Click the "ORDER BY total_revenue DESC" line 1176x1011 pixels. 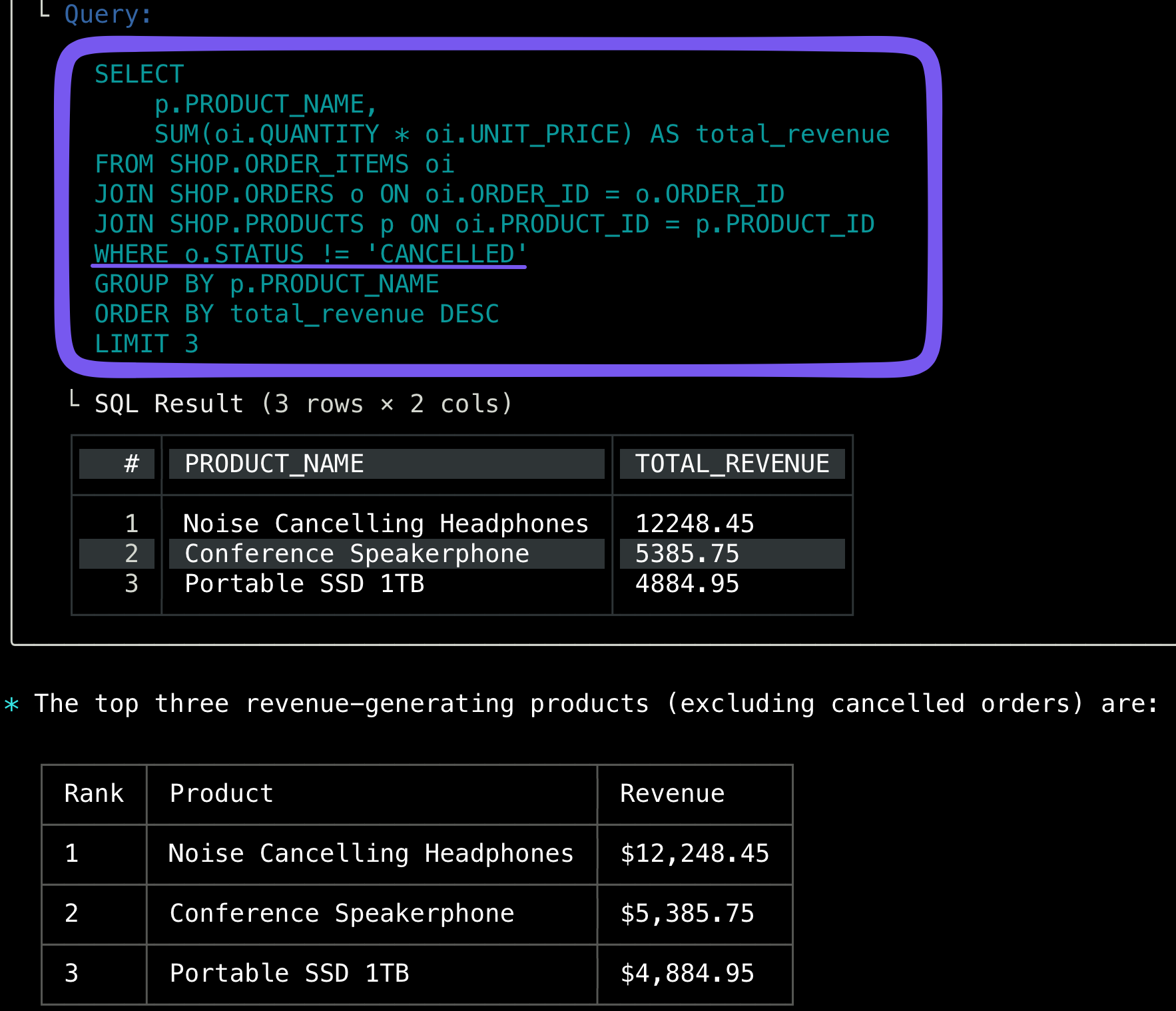click(x=297, y=314)
